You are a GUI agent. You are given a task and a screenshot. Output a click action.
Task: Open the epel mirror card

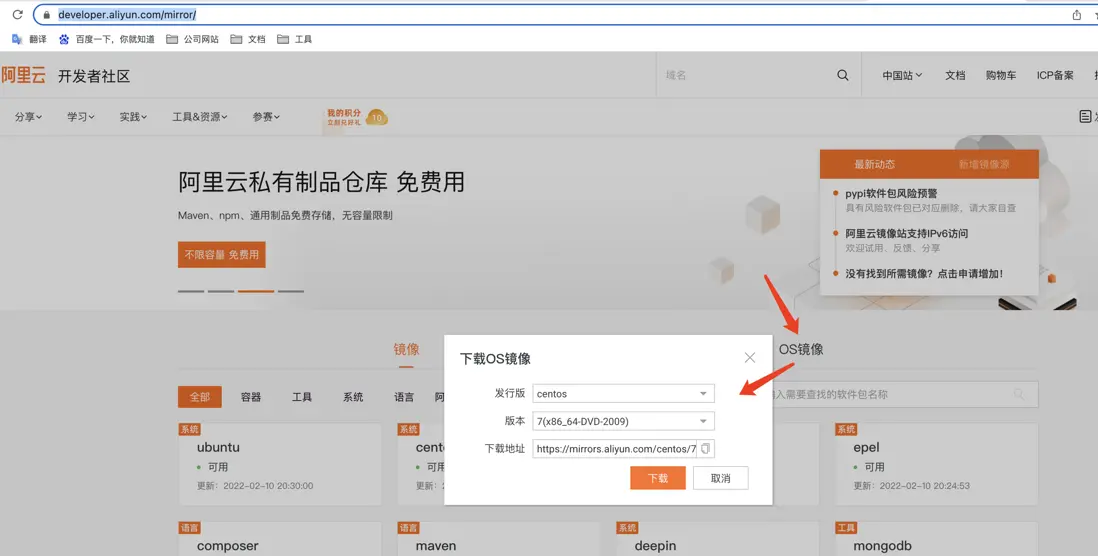936,464
